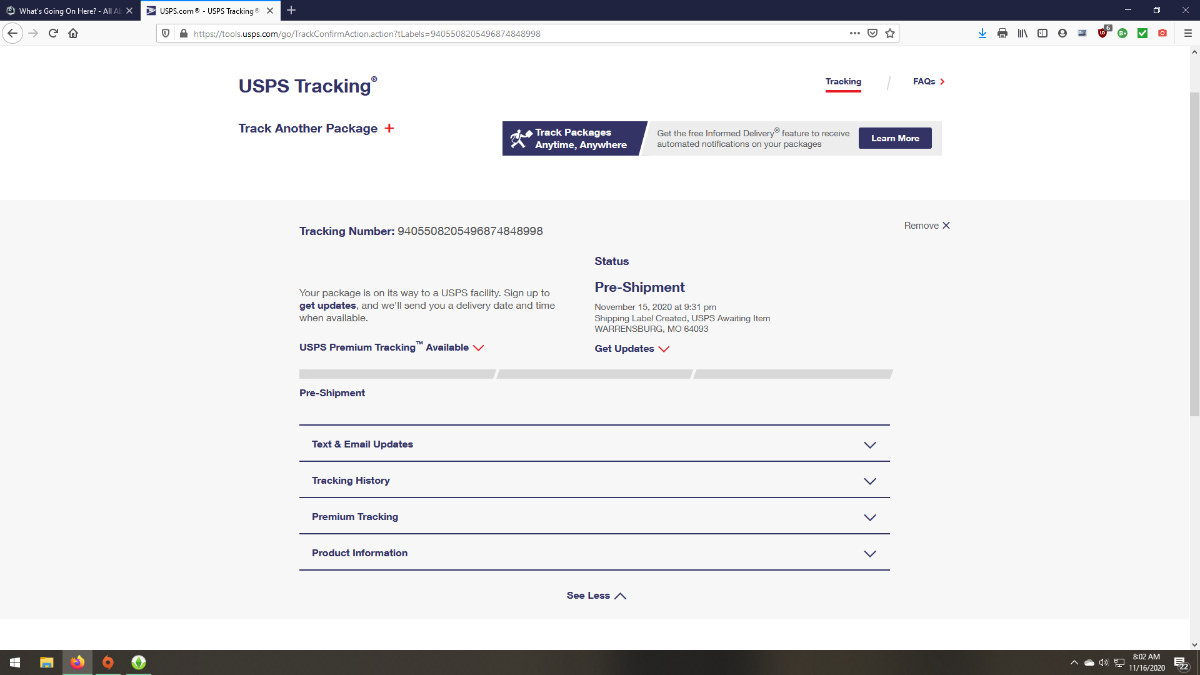This screenshot has height=675, width=1200.
Task: Follow the get updates link
Action: [x=328, y=305]
